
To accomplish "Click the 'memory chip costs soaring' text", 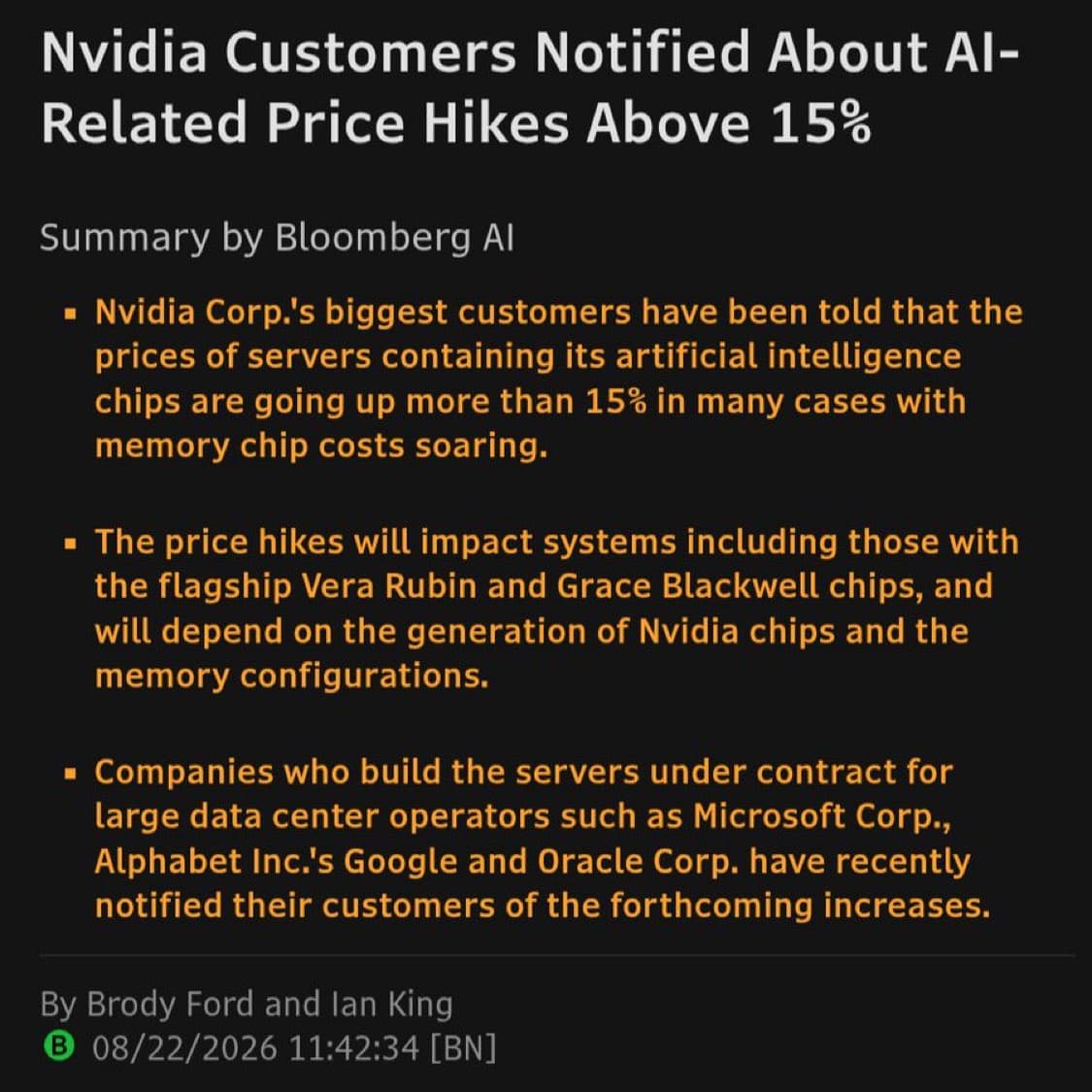I will [321, 447].
